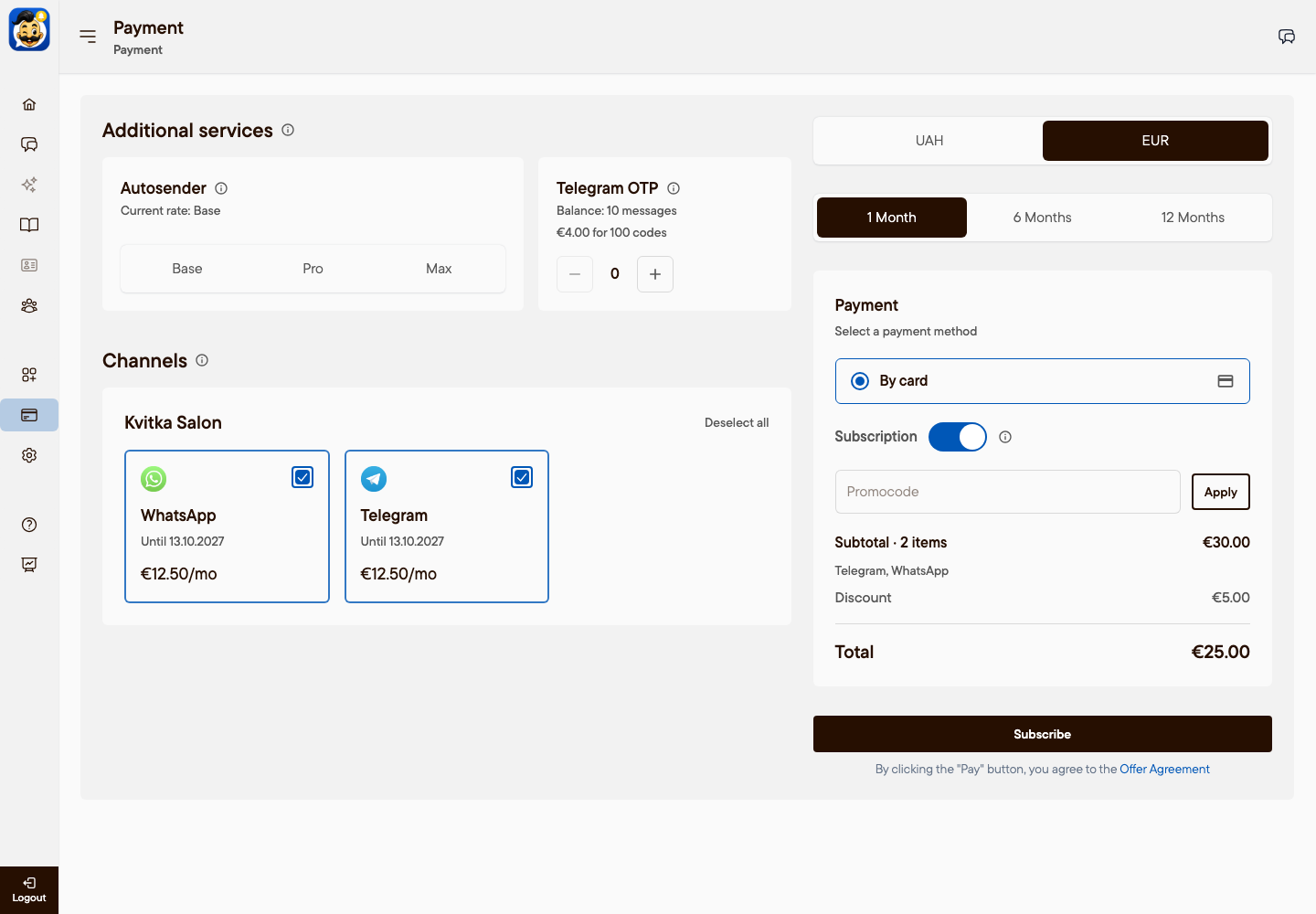The width and height of the screenshot is (1316, 914).
Task: Show info next to Autosender
Action: pyautogui.click(x=221, y=188)
